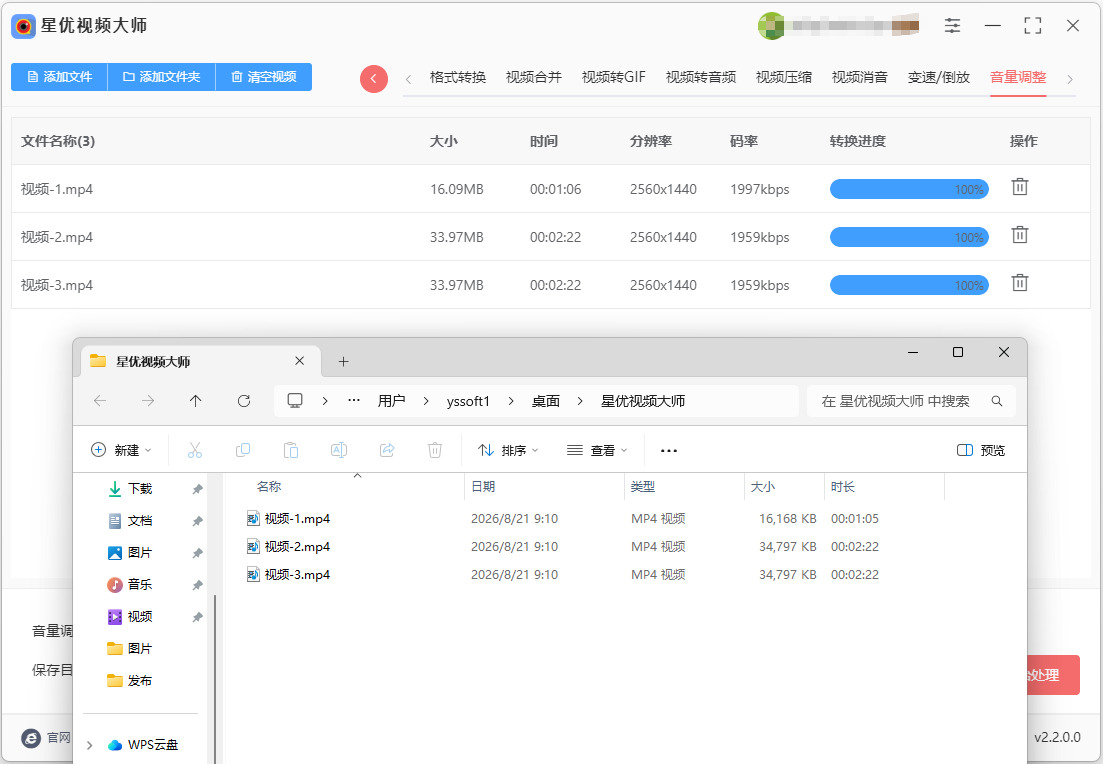Open 音乐 in the Explorer sidebar

pyautogui.click(x=140, y=585)
